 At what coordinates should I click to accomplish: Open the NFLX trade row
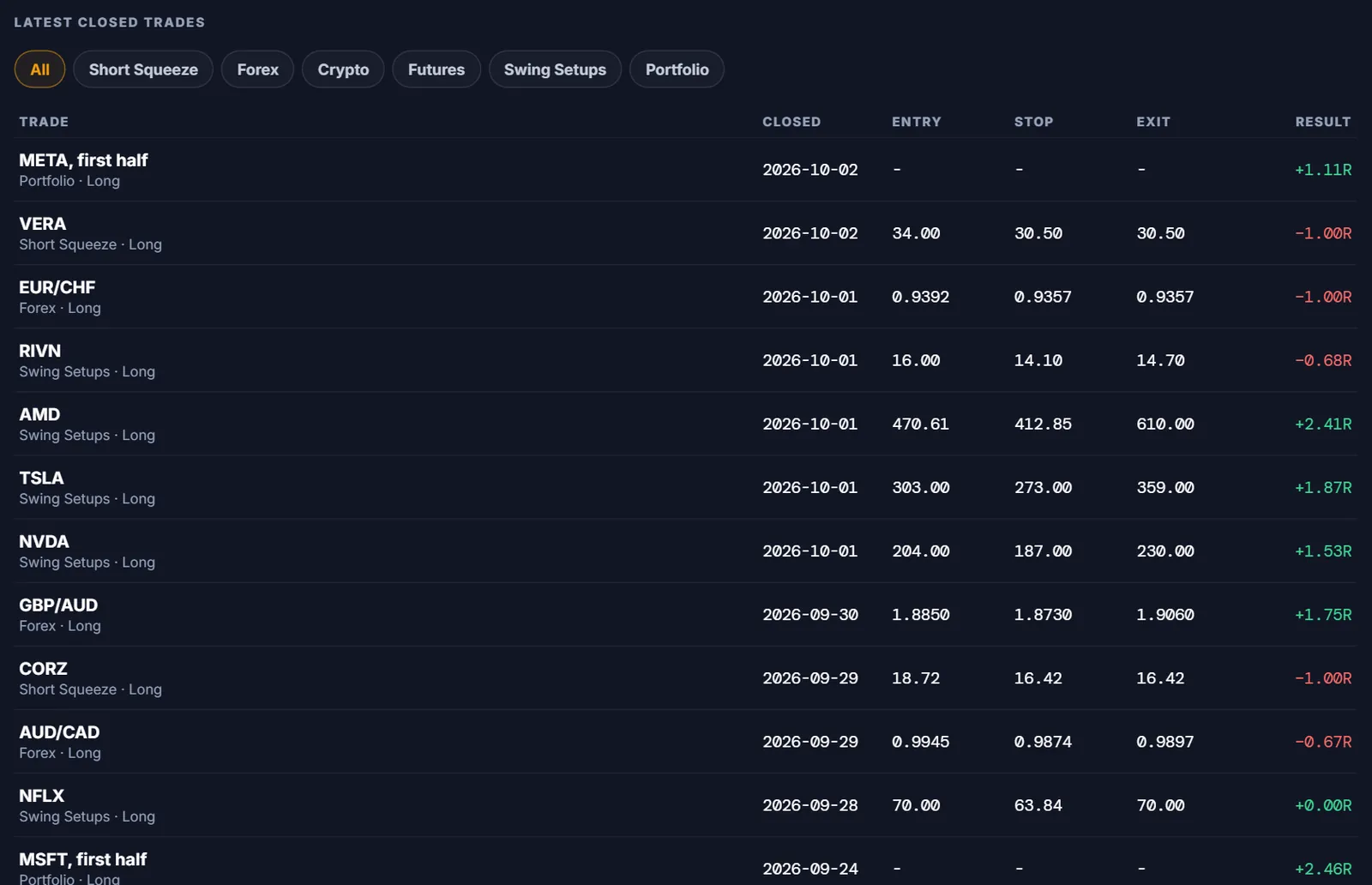(x=685, y=804)
